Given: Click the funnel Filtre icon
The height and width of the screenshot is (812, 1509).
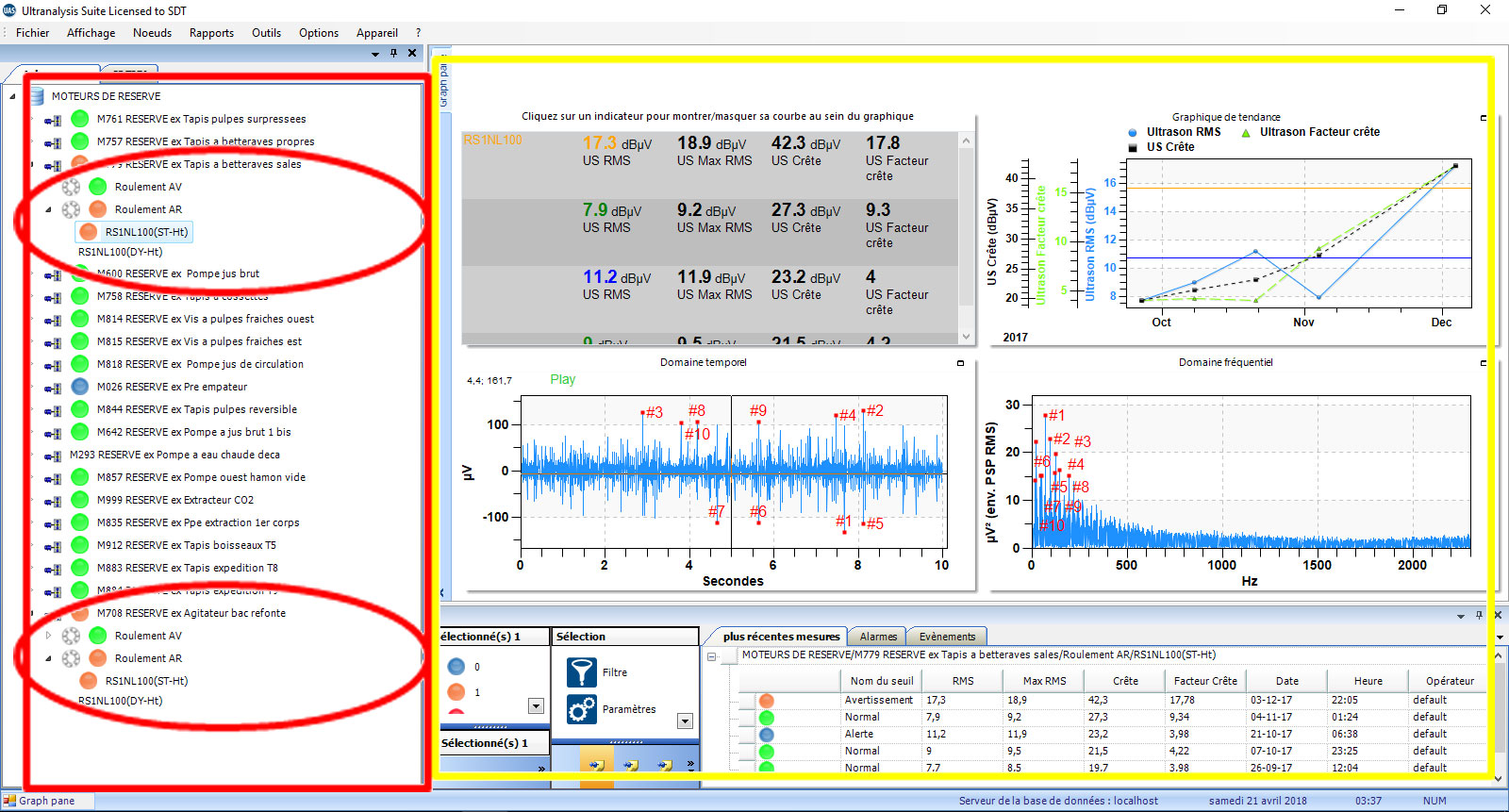Looking at the screenshot, I should [x=581, y=672].
